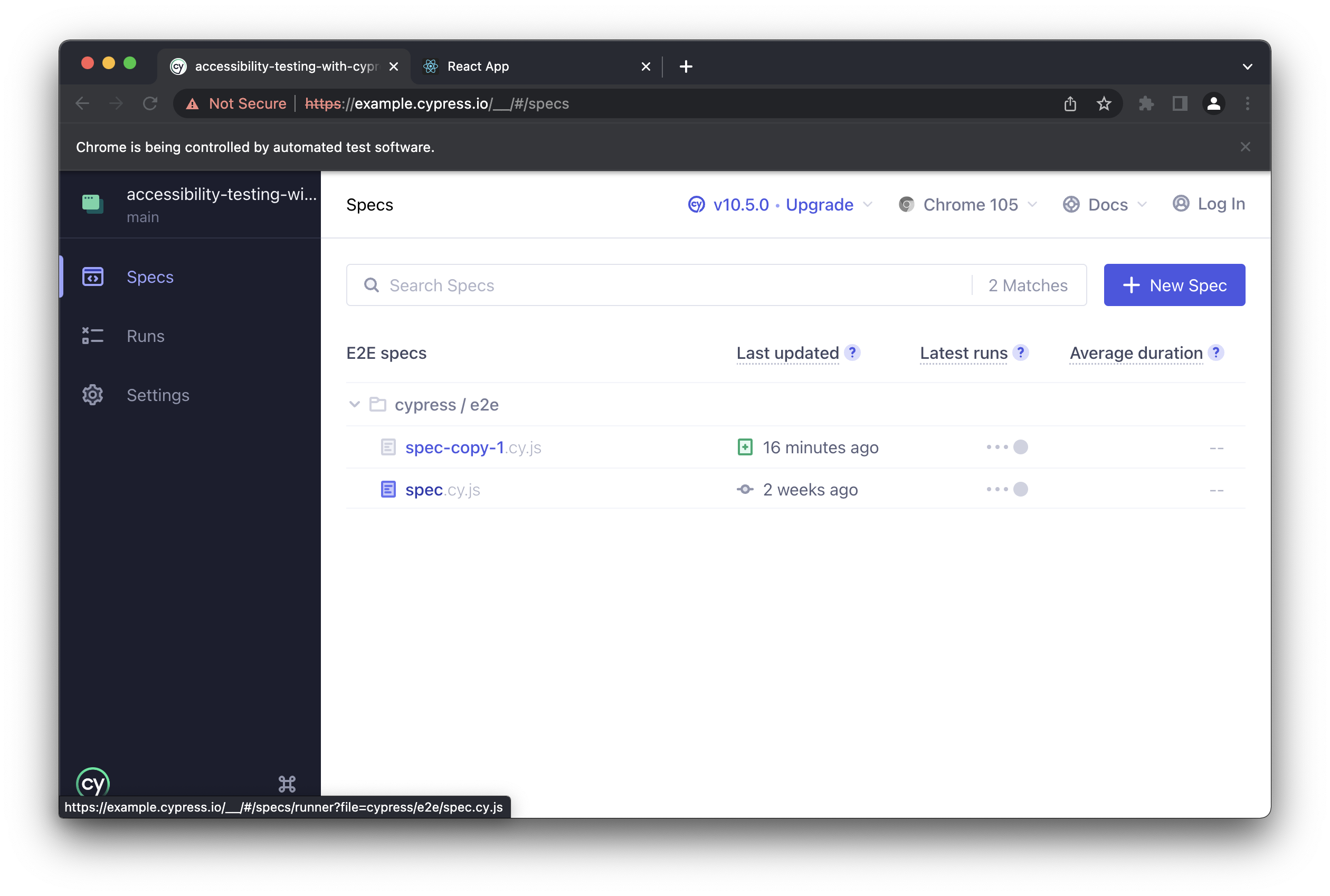Click the Latest runs help icon

click(x=1020, y=352)
